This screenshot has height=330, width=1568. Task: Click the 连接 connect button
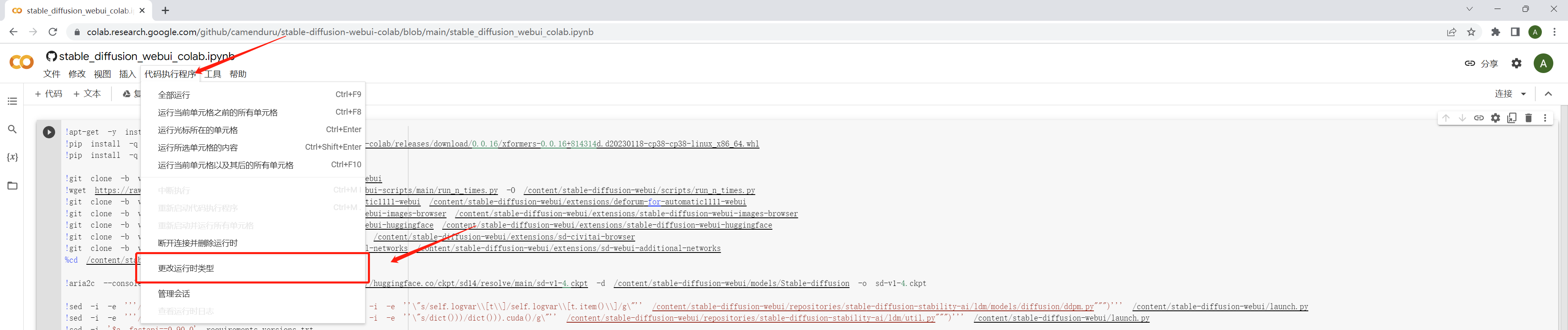(x=1503, y=93)
